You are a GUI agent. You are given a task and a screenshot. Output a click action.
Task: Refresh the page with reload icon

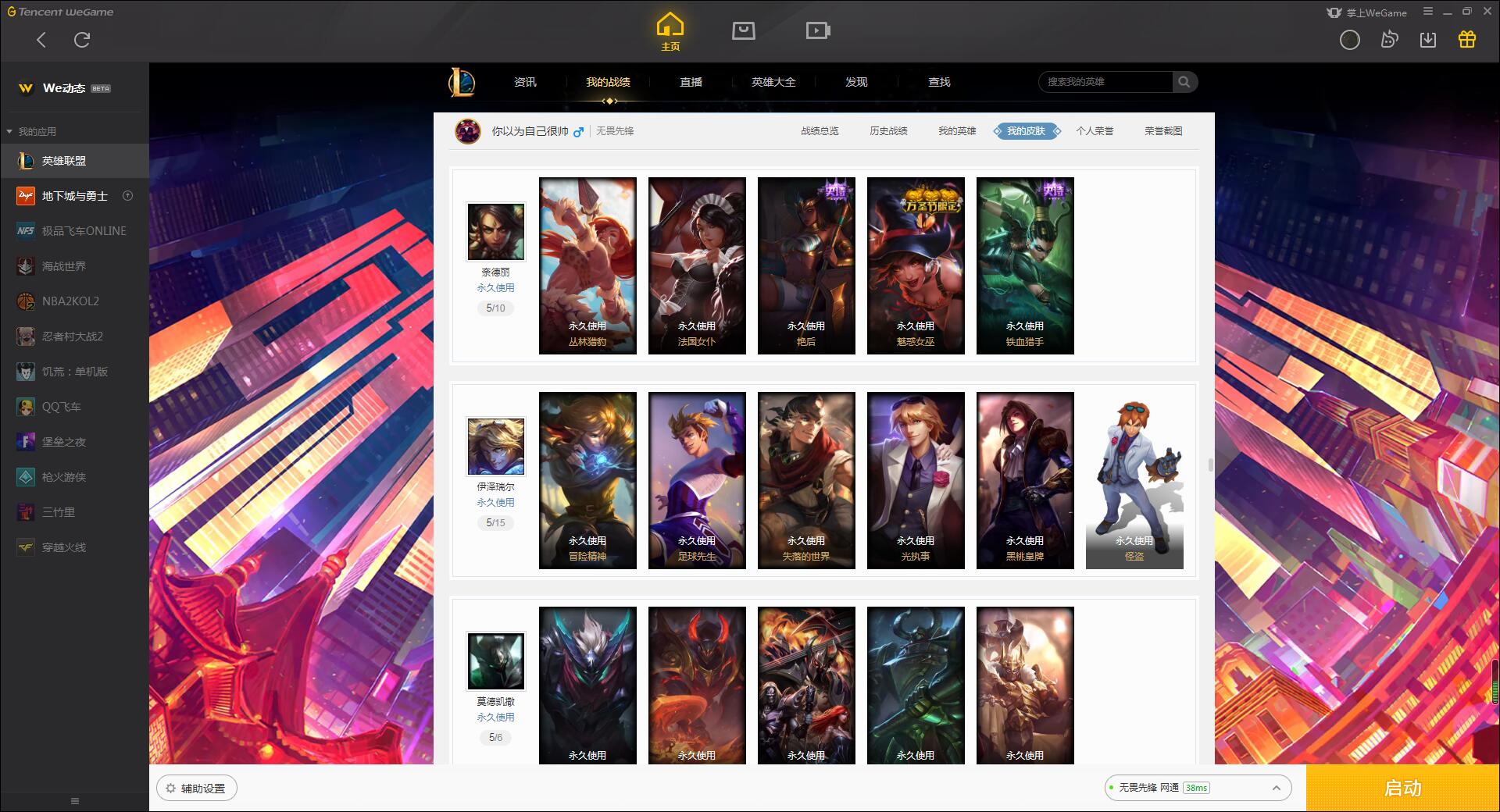point(82,40)
